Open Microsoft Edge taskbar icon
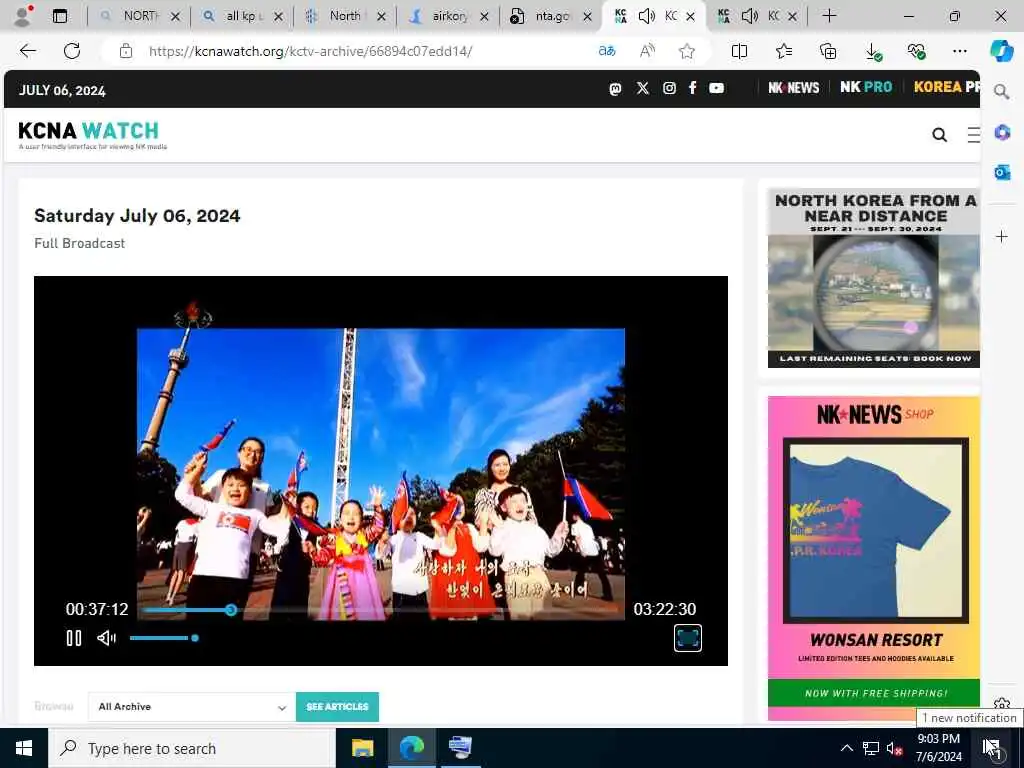Viewport: 1024px width, 768px height. tap(411, 748)
